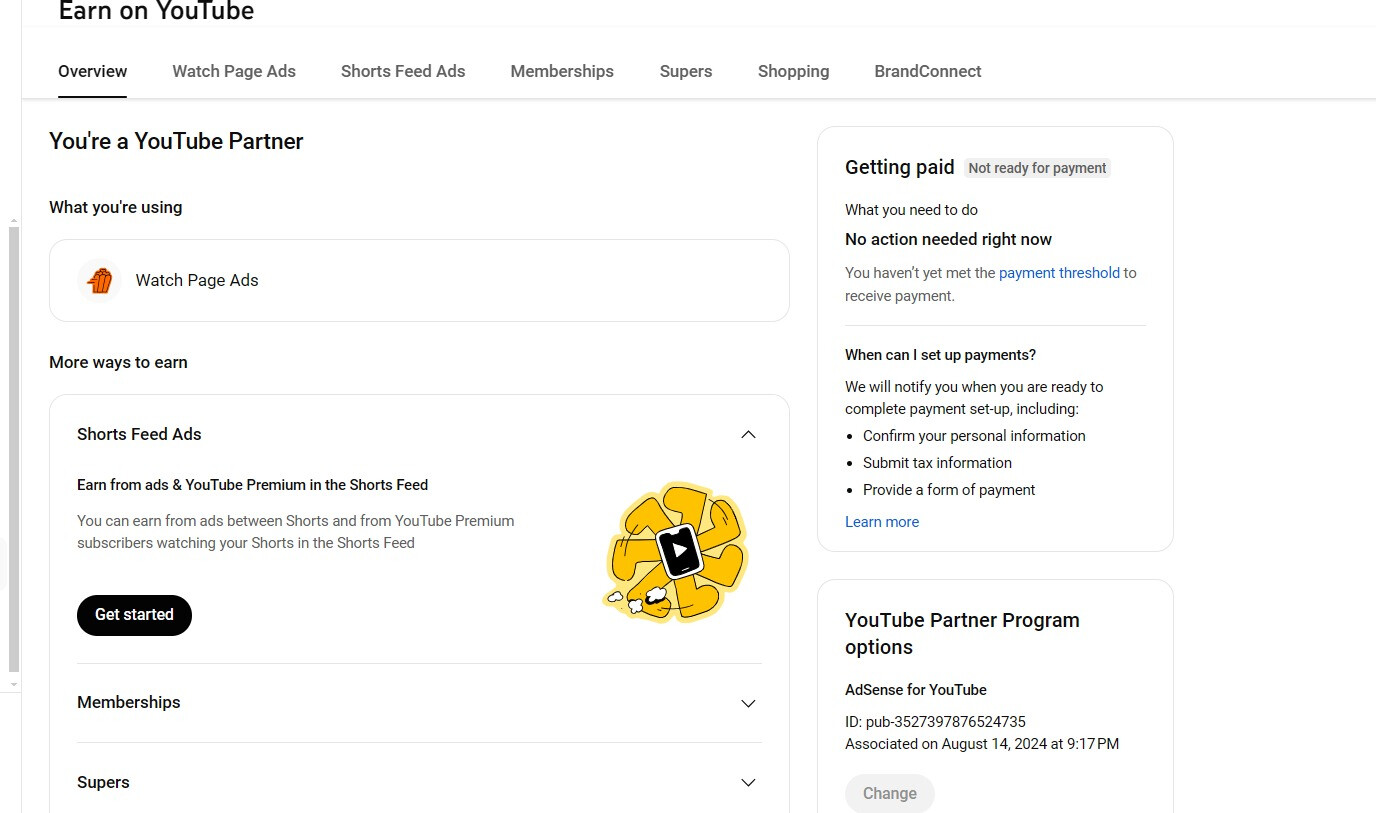This screenshot has width=1376, height=813.
Task: Click the 'Associated on August 14, 2024' text
Action: [982, 744]
